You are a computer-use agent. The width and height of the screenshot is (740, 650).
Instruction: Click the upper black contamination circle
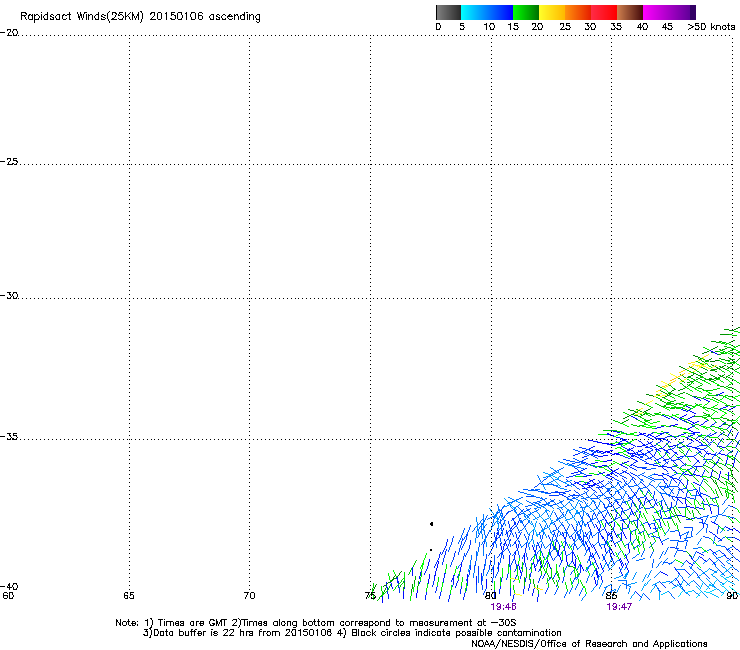(x=431, y=524)
